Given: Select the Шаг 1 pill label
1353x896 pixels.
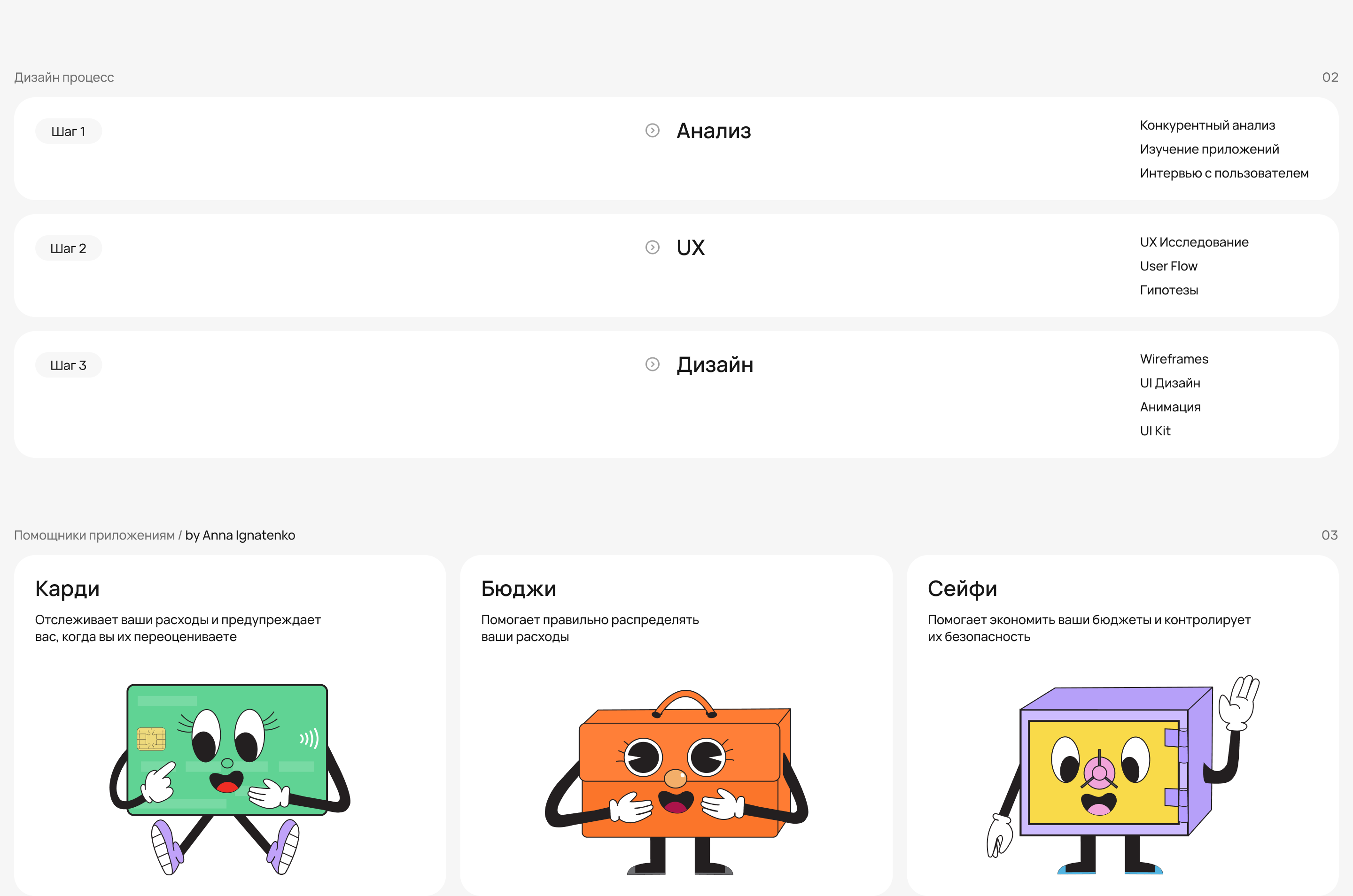Looking at the screenshot, I should [x=69, y=131].
